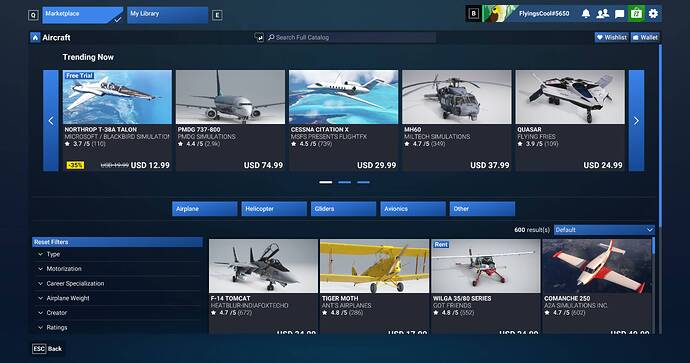The width and height of the screenshot is (690, 363).
Task: Open the Wishlist
Action: [612, 37]
